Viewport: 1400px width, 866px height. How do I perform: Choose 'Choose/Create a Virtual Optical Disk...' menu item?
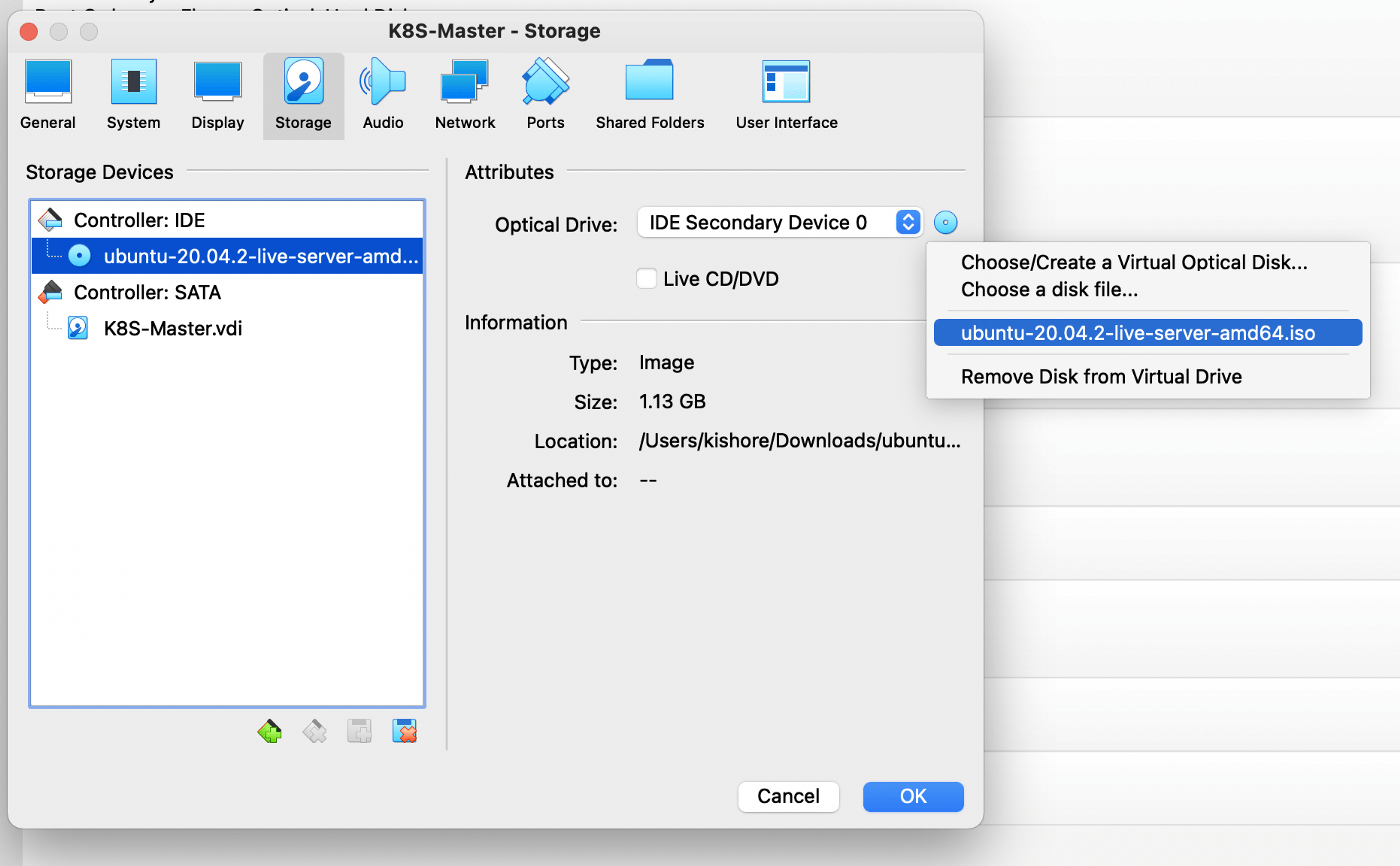click(1134, 263)
